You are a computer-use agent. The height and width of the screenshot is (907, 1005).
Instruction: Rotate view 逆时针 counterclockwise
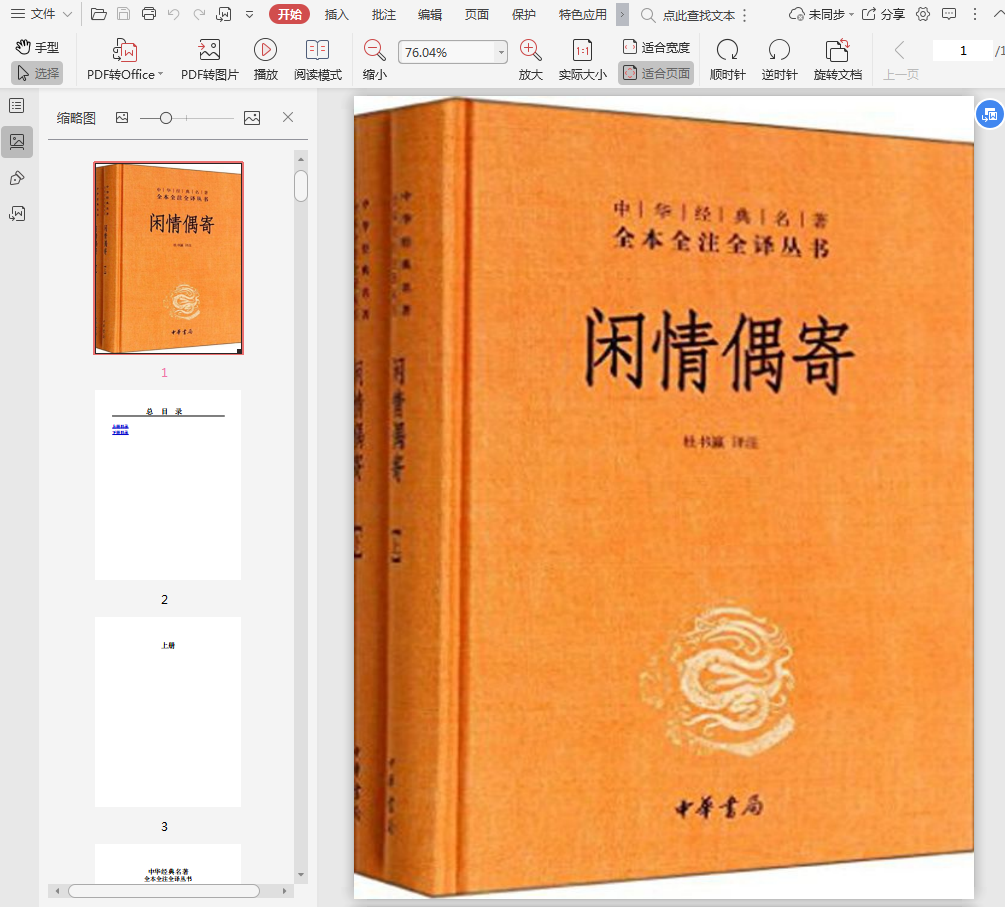[779, 60]
